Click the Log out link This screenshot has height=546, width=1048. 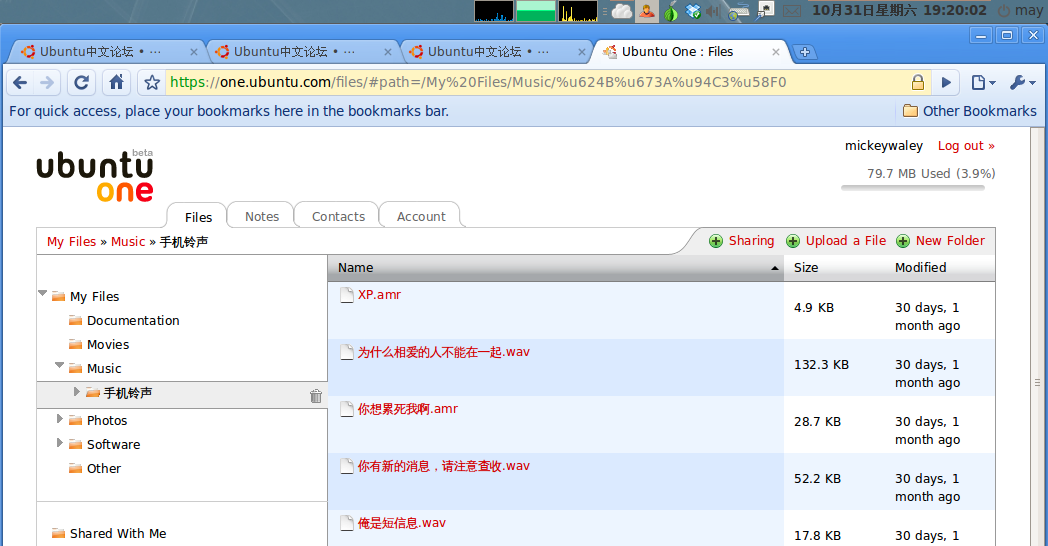click(966, 146)
